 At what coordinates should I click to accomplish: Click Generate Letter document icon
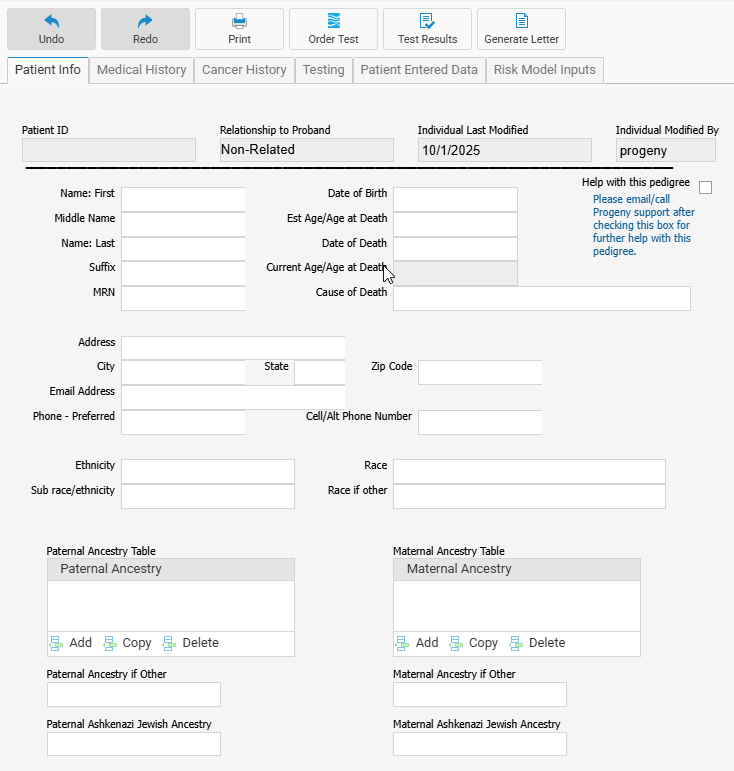[x=521, y=21]
